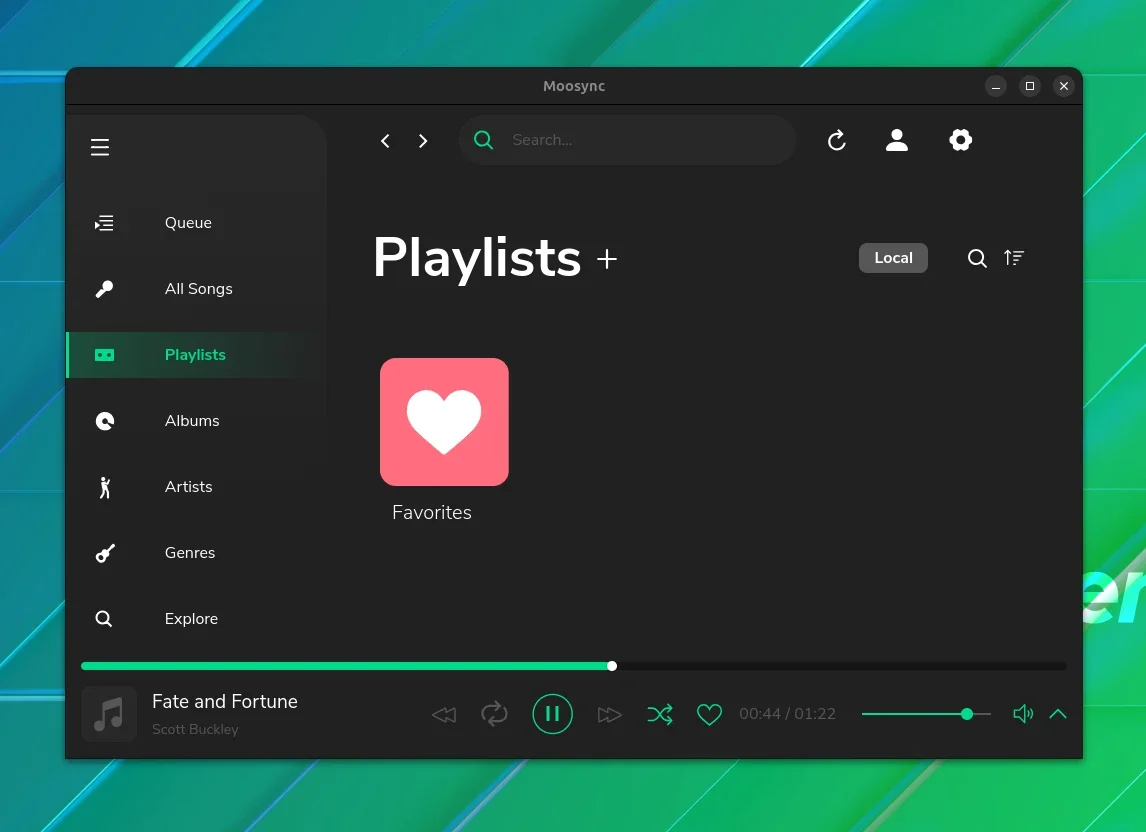This screenshot has width=1146, height=832.
Task: Click the green search icon in search bar
Action: pyautogui.click(x=483, y=140)
